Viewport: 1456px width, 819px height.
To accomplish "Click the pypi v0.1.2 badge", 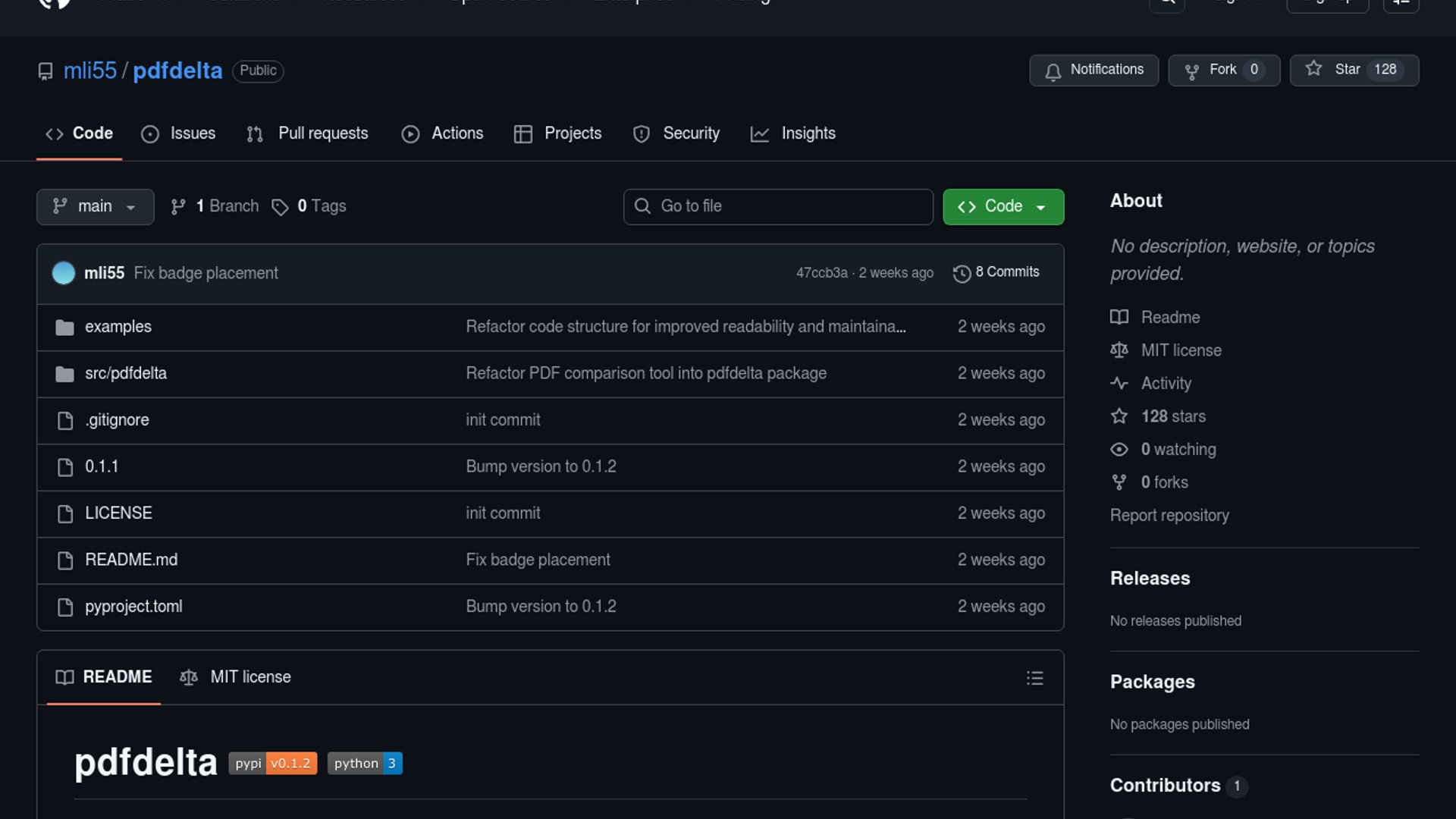I will pos(272,763).
